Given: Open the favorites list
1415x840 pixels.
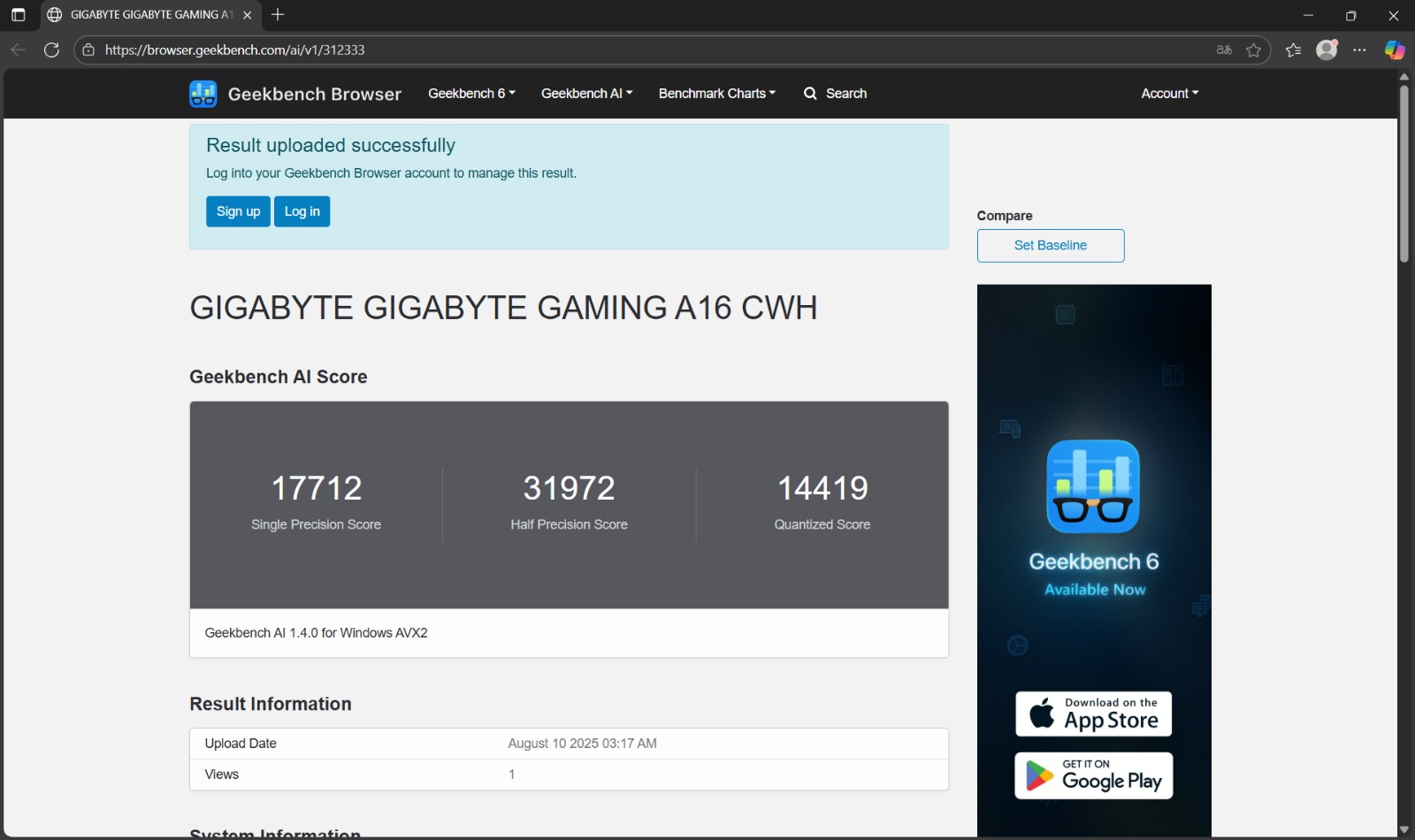Looking at the screenshot, I should tap(1293, 50).
